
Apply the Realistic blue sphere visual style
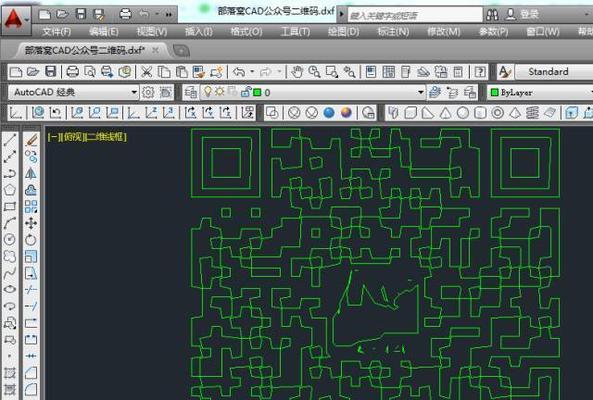[x=329, y=113]
